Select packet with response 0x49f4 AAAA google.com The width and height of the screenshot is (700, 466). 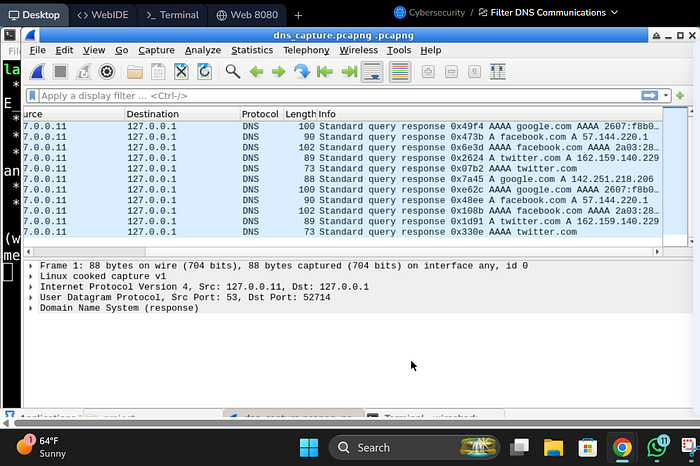[x=343, y=127]
